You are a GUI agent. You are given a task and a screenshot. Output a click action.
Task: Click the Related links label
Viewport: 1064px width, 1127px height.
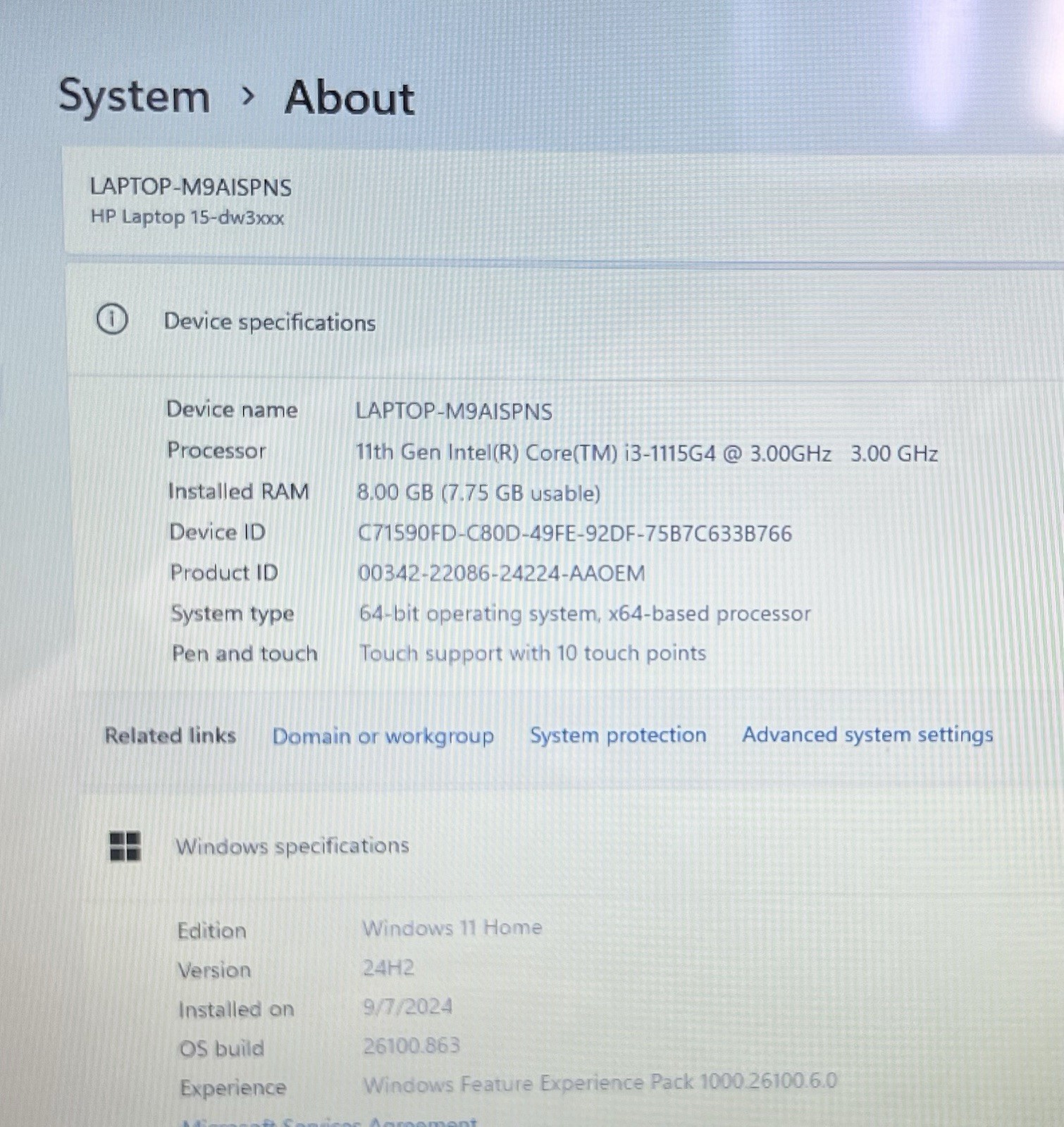point(170,735)
